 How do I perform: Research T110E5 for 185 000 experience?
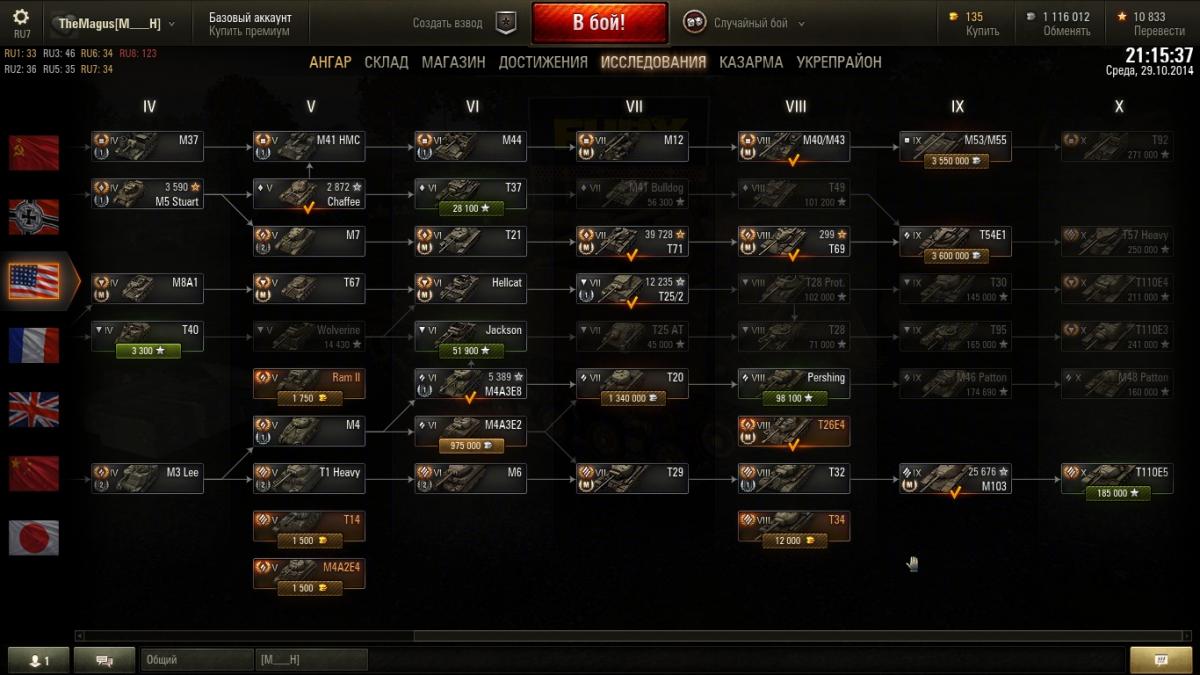[x=1117, y=493]
